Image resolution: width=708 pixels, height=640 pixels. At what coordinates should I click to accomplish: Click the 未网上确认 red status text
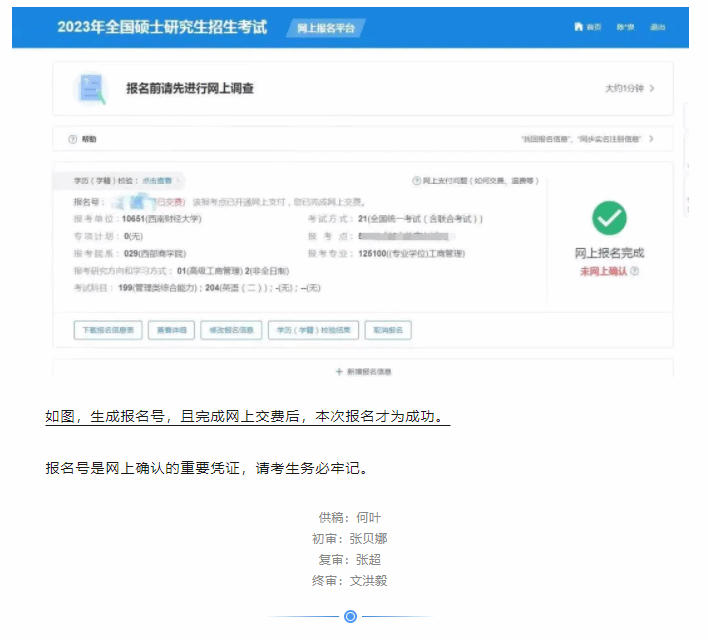coord(603,271)
